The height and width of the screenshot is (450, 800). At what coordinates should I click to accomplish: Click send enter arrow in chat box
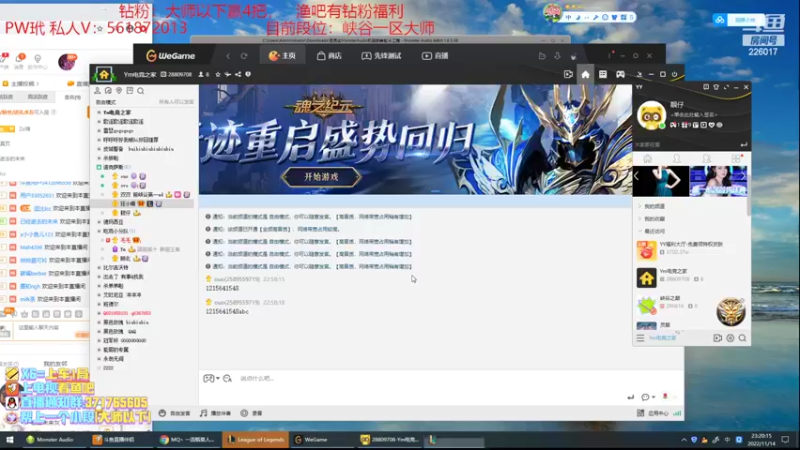(631, 397)
